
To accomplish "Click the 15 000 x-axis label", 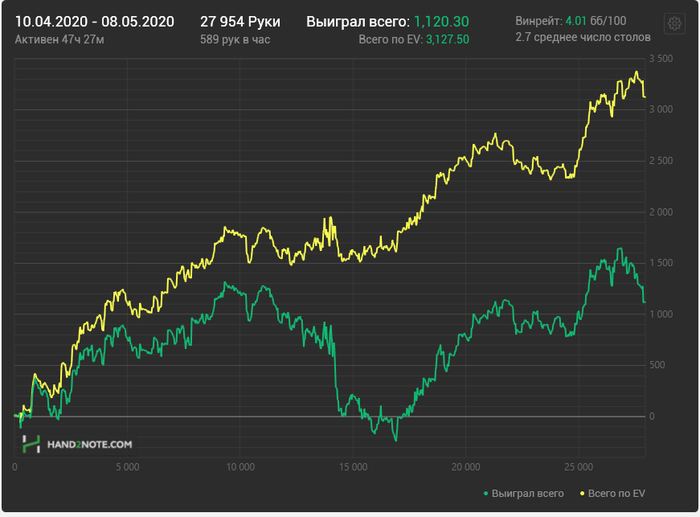I will (353, 467).
